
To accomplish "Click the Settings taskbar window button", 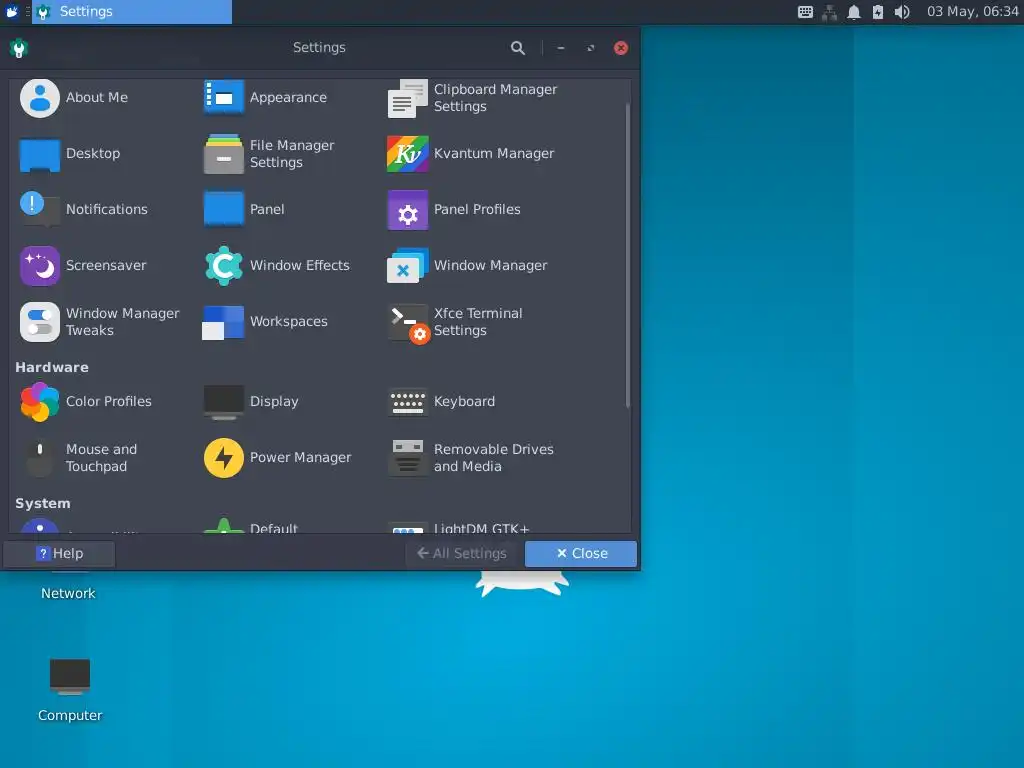I will pyautogui.click(x=132, y=12).
